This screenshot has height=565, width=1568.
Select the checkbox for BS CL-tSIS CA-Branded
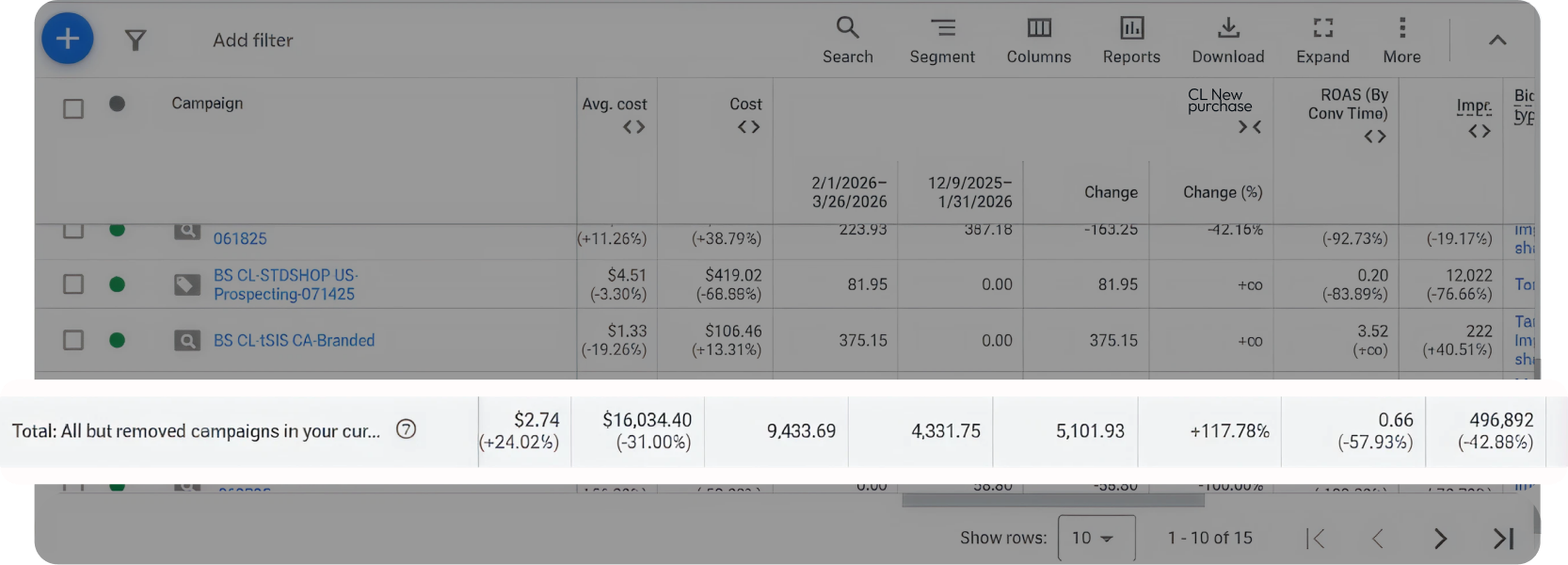click(73, 340)
